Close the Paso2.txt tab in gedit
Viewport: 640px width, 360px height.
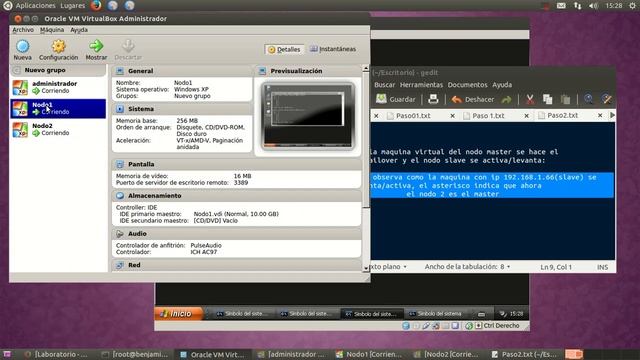coord(600,116)
